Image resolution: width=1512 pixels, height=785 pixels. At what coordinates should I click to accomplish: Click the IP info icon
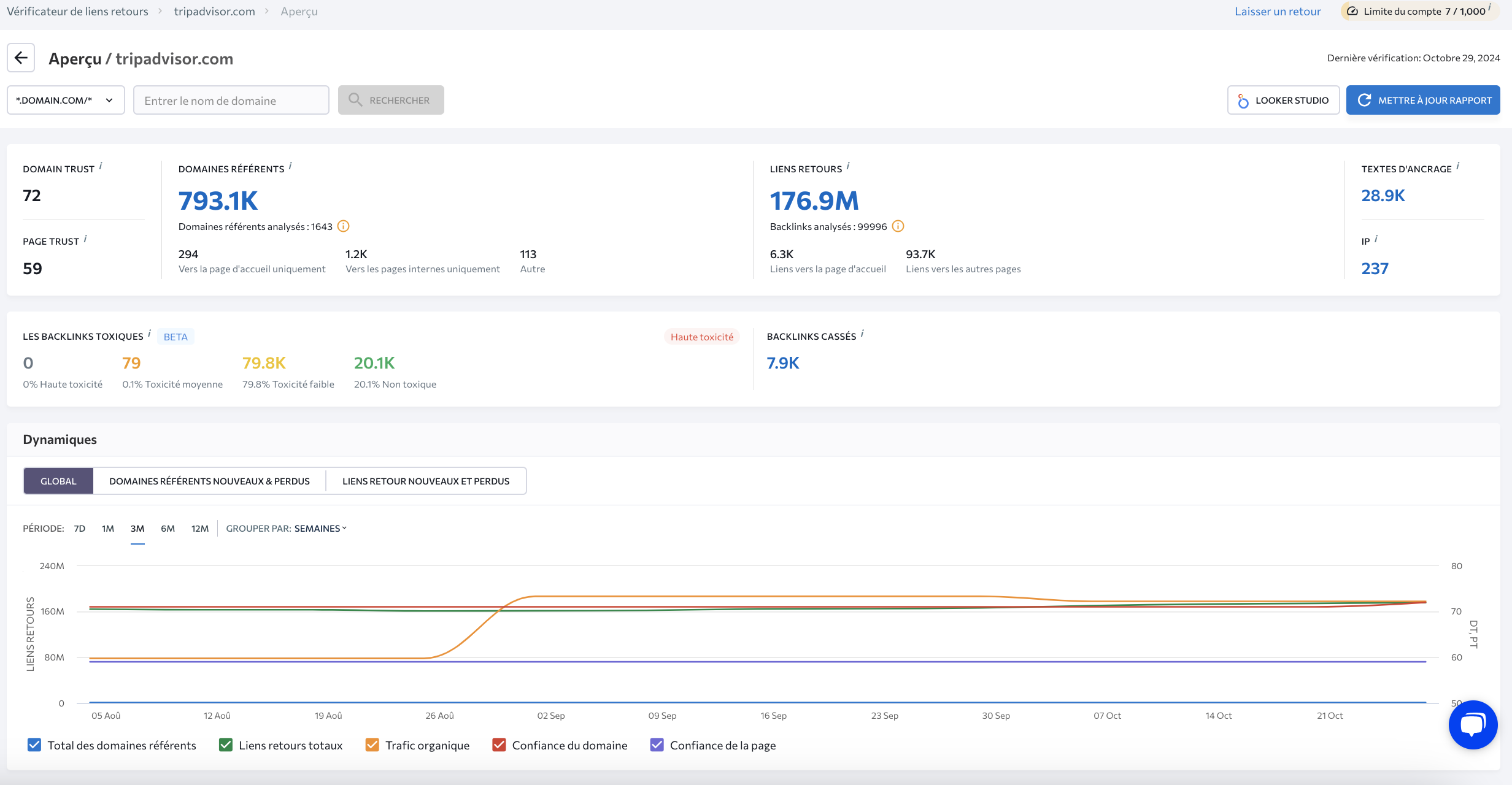coord(1376,239)
